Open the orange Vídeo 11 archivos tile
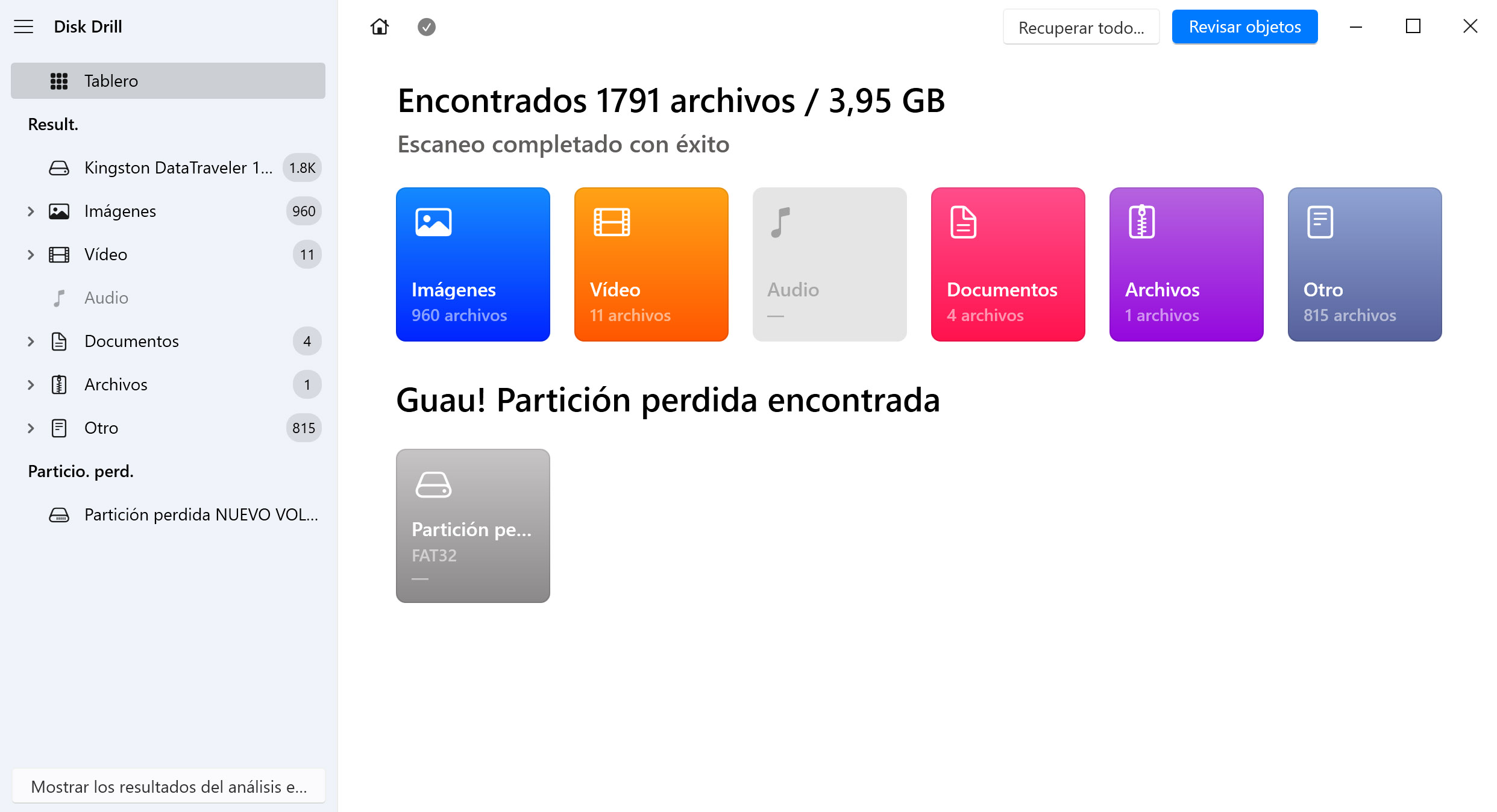Viewport: 1497px width, 812px height. [651, 264]
